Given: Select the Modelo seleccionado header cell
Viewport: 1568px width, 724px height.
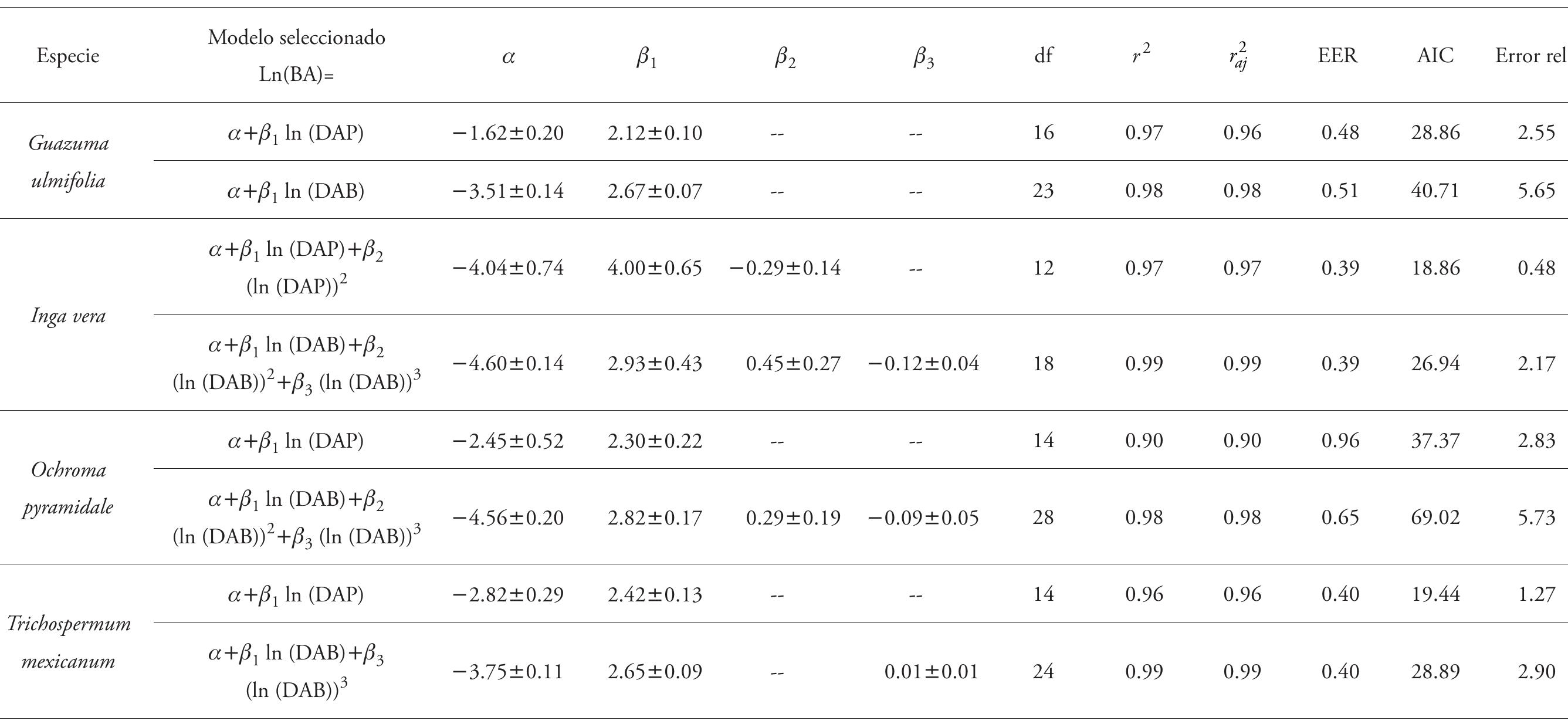Looking at the screenshot, I should tap(296, 55).
